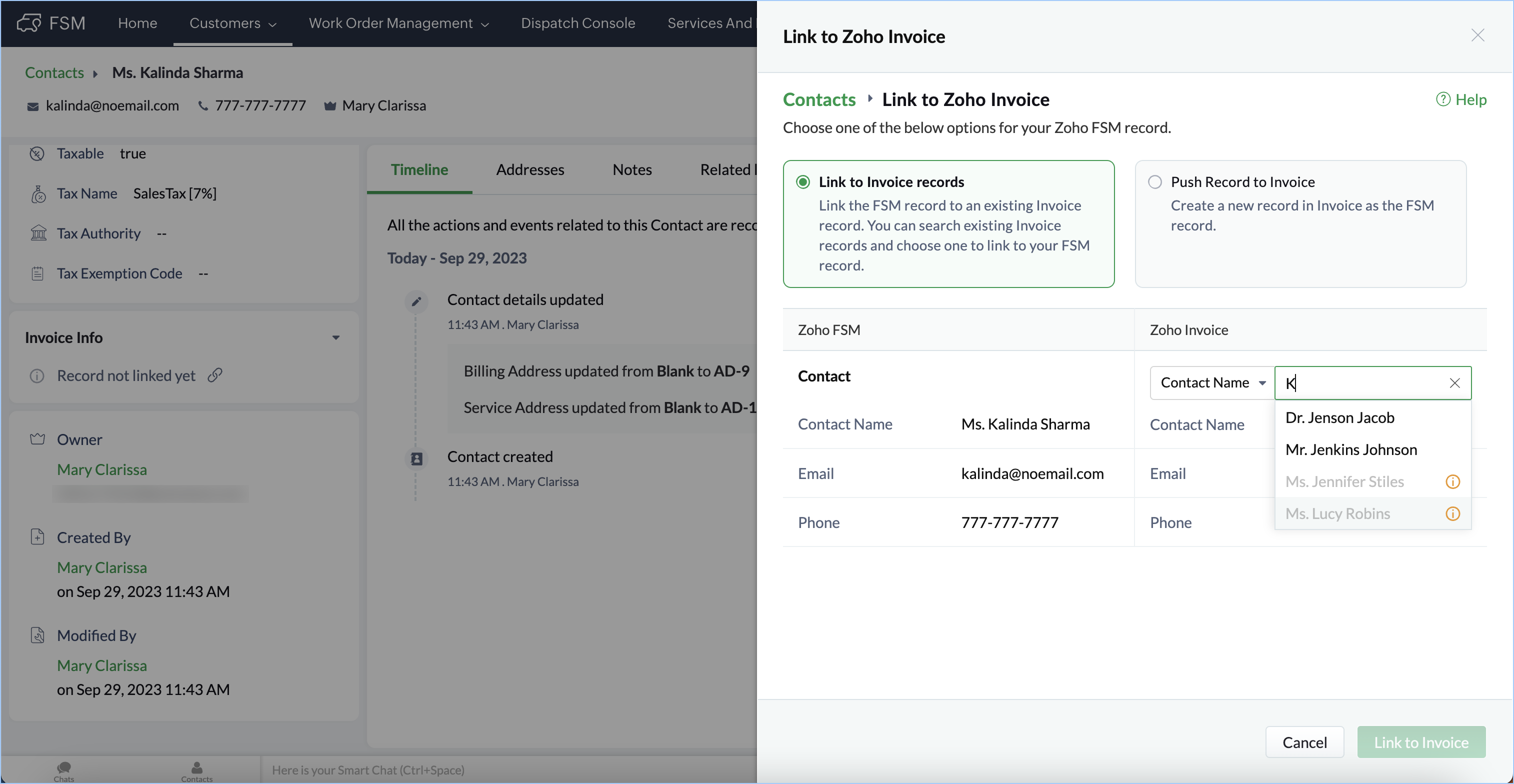Click Created By Mary Clarissa link

[101, 567]
